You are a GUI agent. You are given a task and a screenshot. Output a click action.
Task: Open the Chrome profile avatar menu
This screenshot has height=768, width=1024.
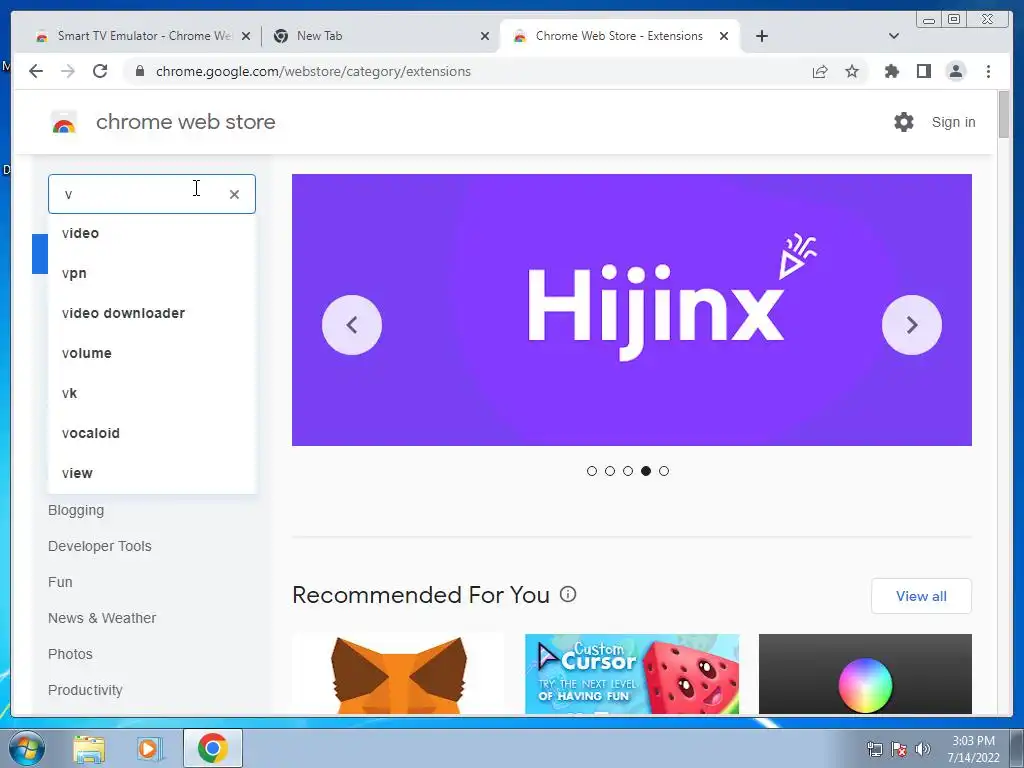point(955,71)
